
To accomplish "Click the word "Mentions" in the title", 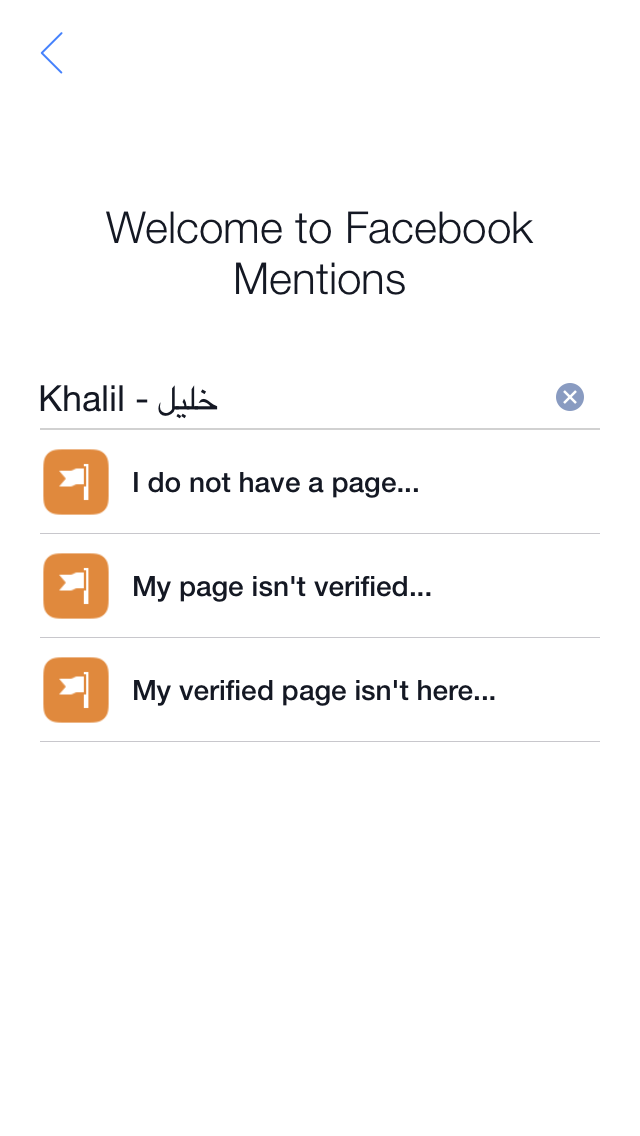I will tap(319, 279).
